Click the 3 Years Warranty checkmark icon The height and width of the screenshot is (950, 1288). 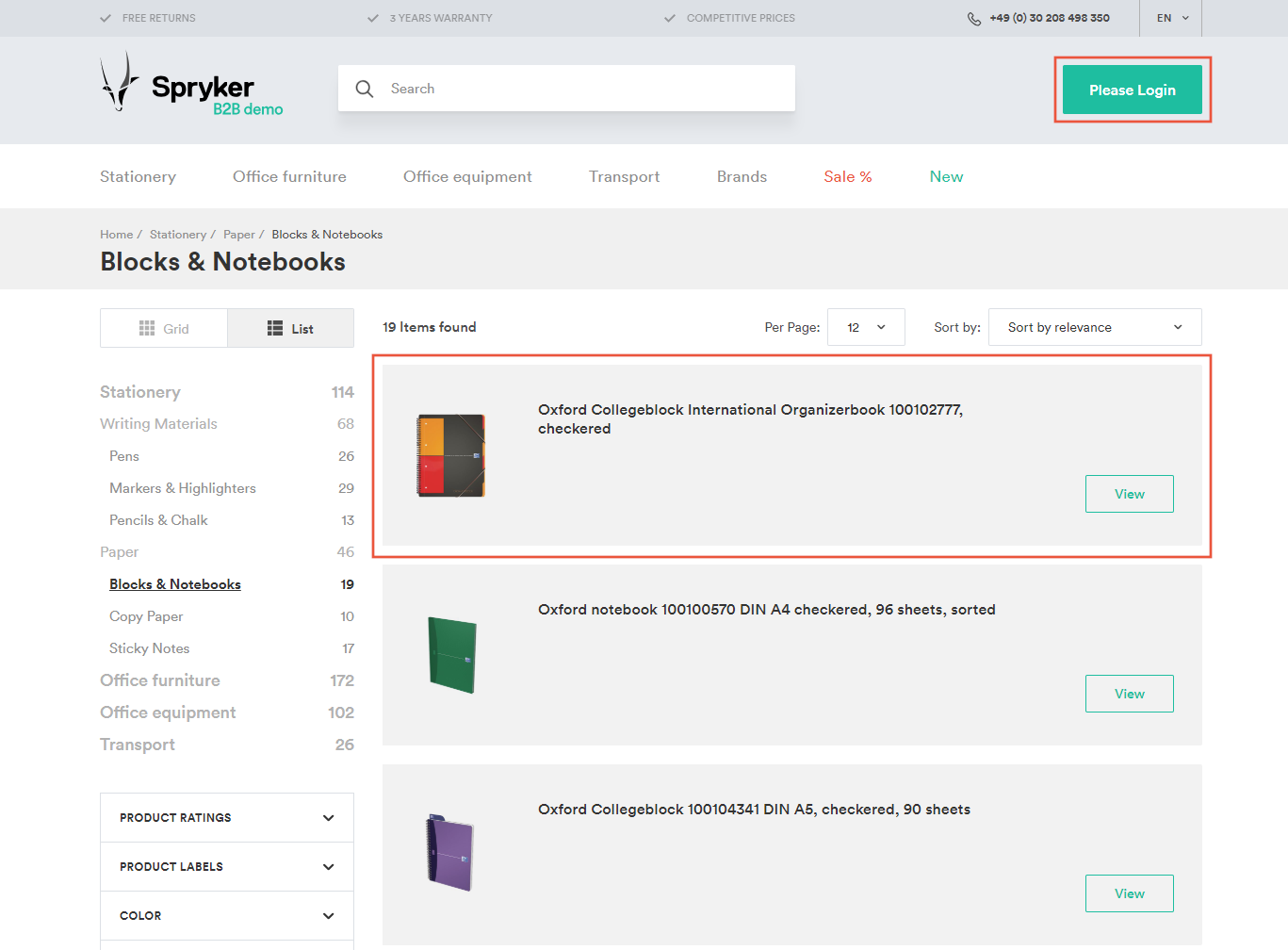373,18
